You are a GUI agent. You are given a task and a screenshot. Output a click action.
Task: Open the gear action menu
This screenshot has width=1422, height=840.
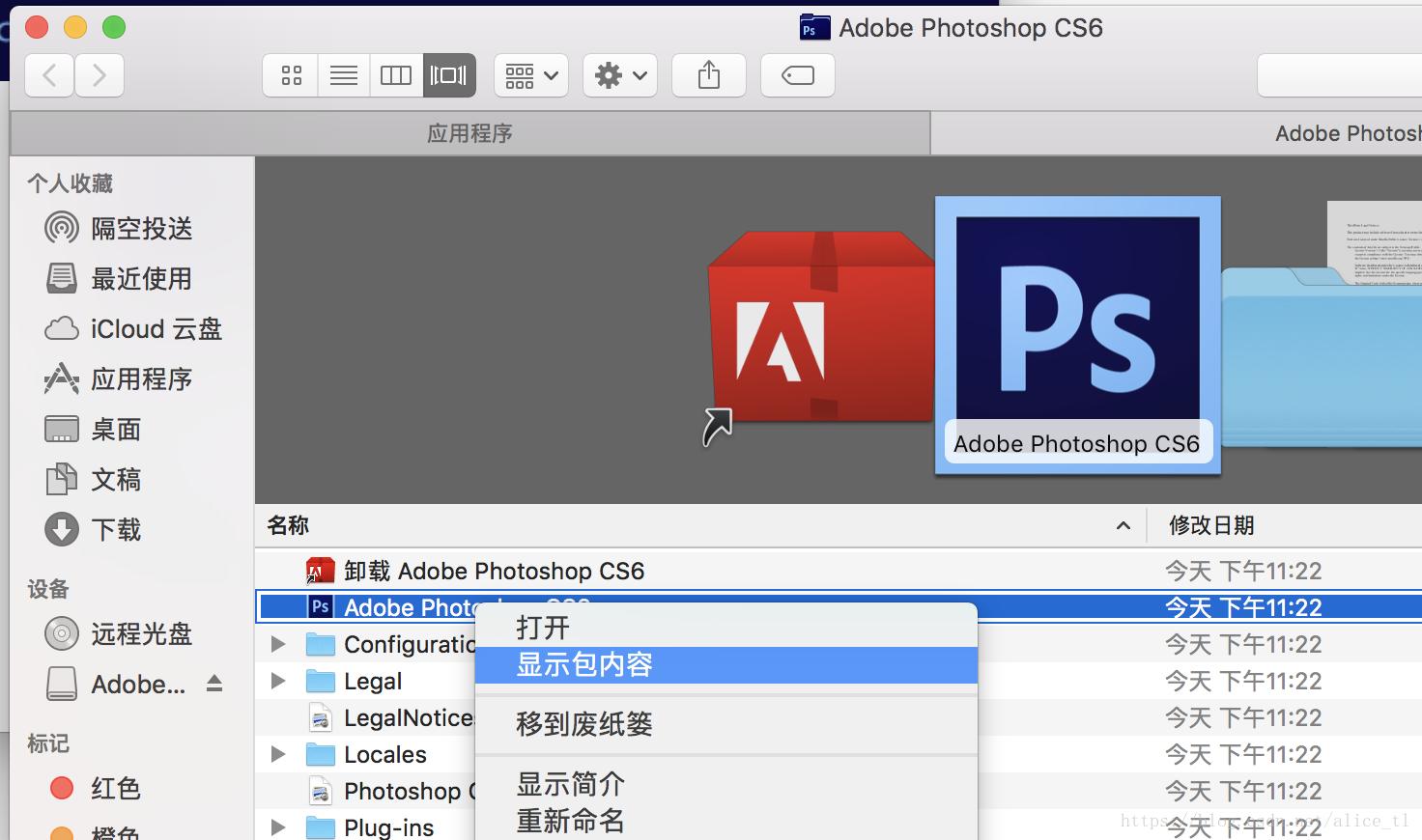tap(620, 75)
